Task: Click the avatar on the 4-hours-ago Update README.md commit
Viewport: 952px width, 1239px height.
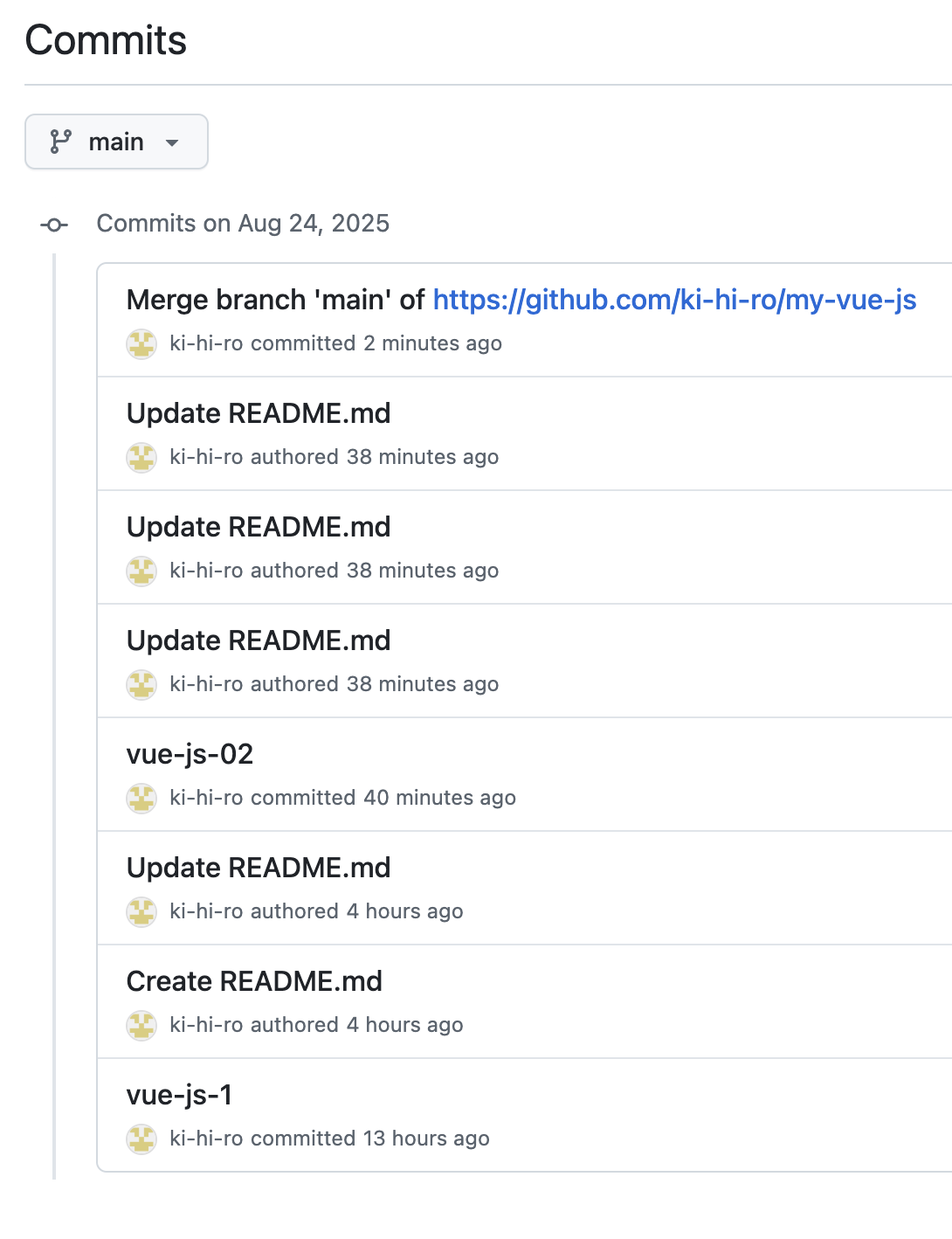Action: (x=141, y=912)
